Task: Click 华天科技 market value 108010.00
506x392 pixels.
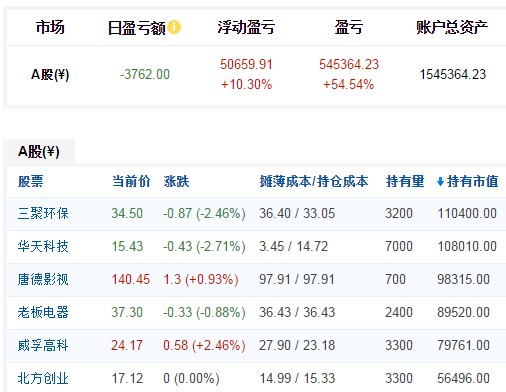Action: point(467,246)
